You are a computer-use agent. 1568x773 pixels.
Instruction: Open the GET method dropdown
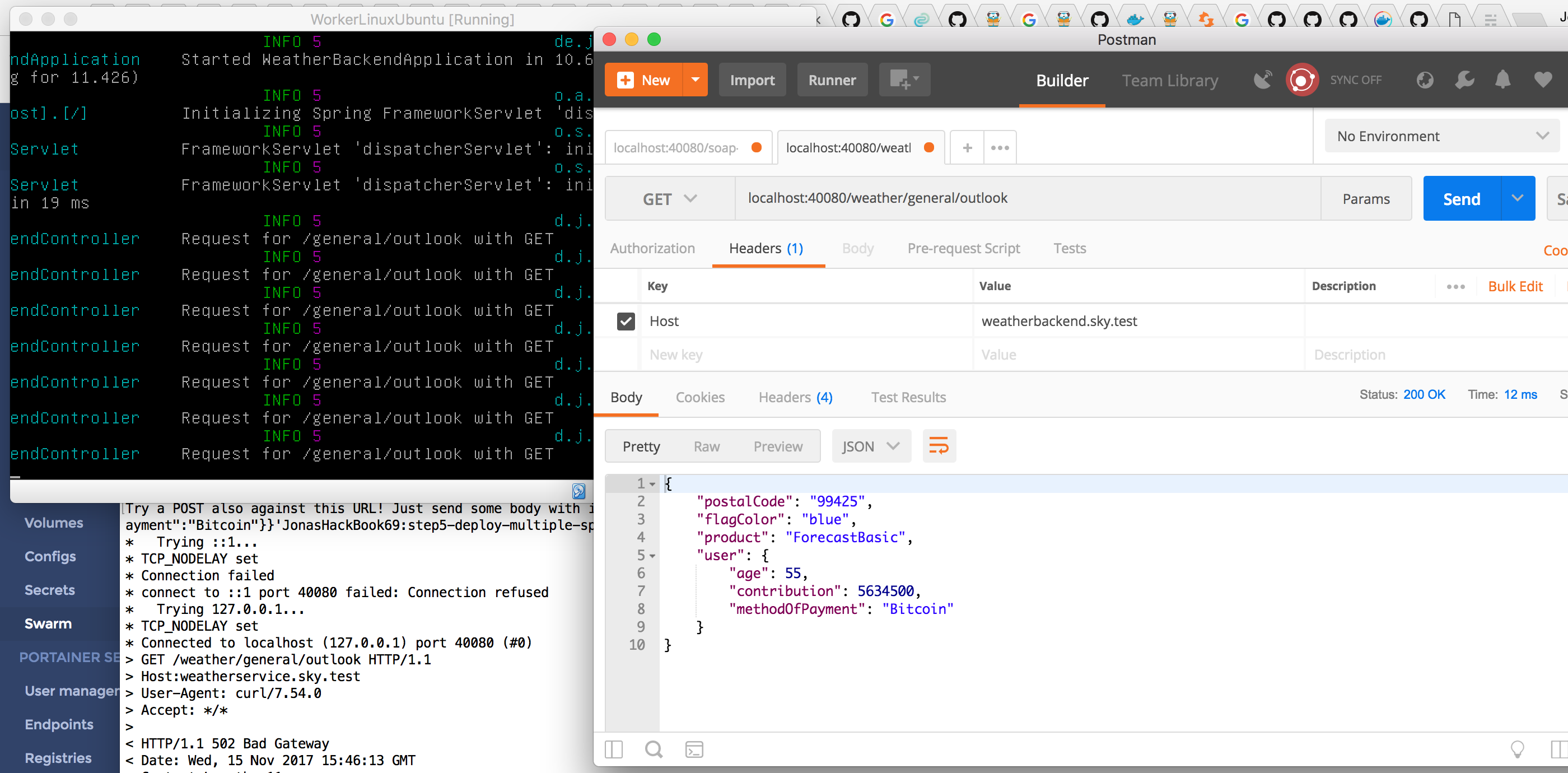click(670, 199)
